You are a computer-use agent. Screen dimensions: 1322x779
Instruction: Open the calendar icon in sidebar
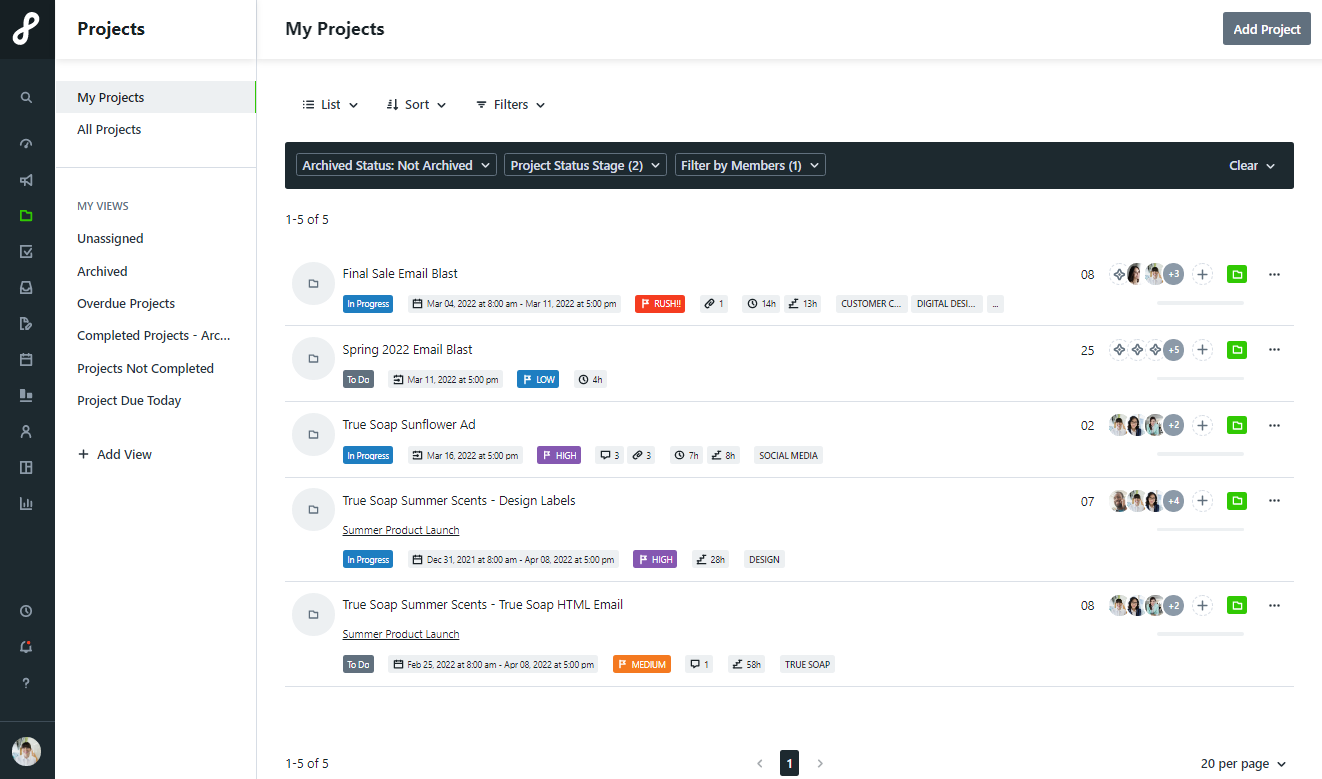click(x=27, y=359)
